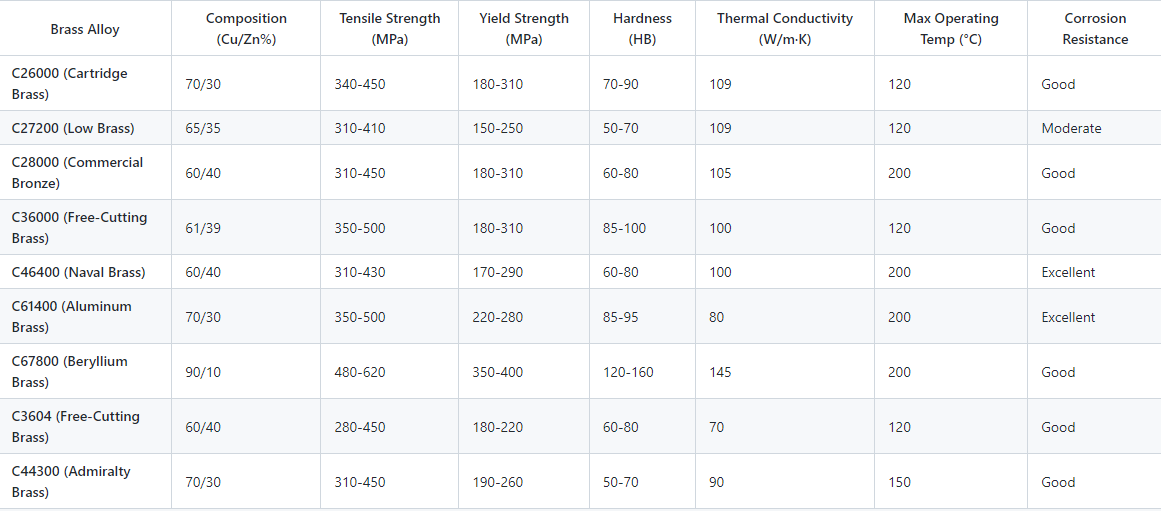The width and height of the screenshot is (1161, 511).
Task: Click the C67800 (Beryllium Brass) cell
Action: pos(70,372)
